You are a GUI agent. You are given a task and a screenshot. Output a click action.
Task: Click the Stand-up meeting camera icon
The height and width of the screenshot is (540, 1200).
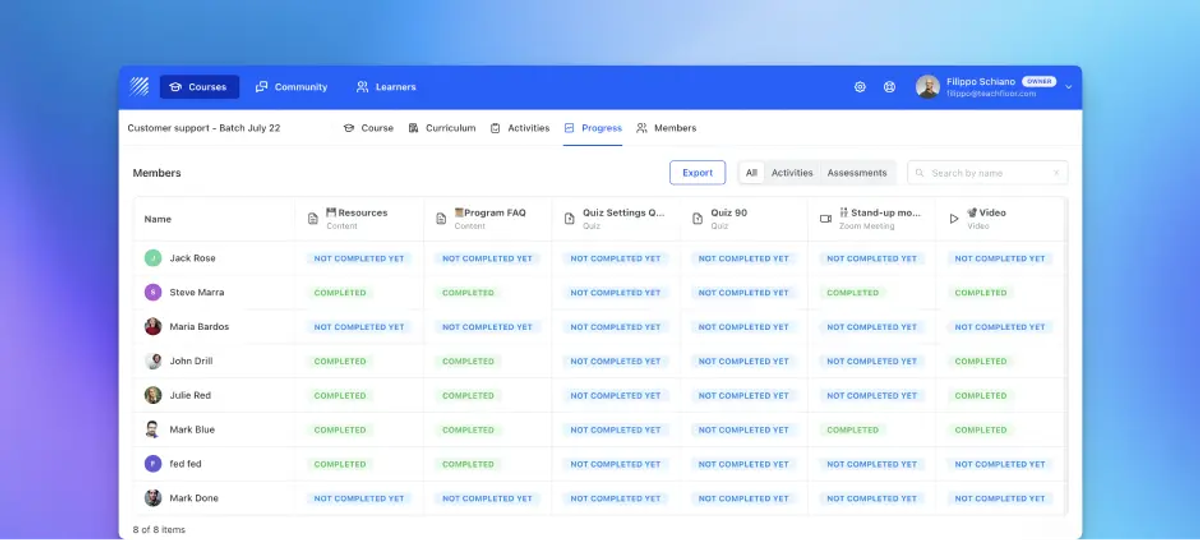(x=826, y=218)
